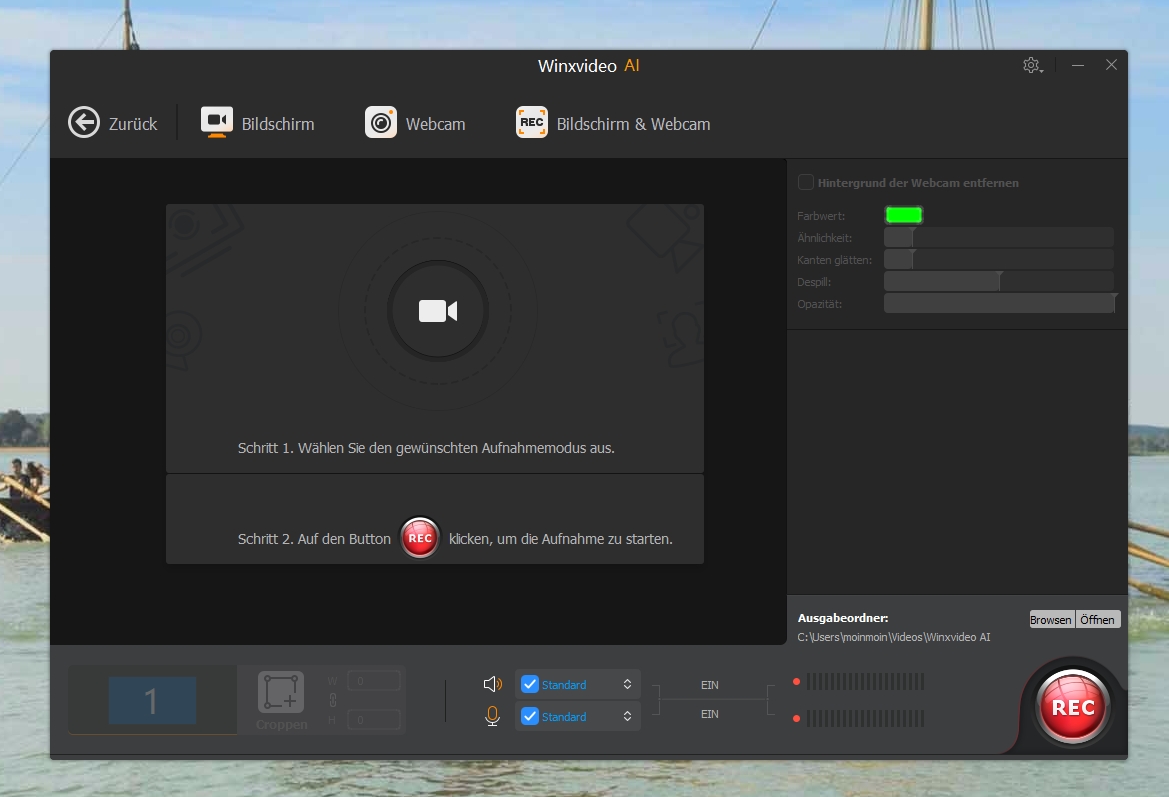Click the W width input field
This screenshot has height=797, width=1169.
point(374,681)
